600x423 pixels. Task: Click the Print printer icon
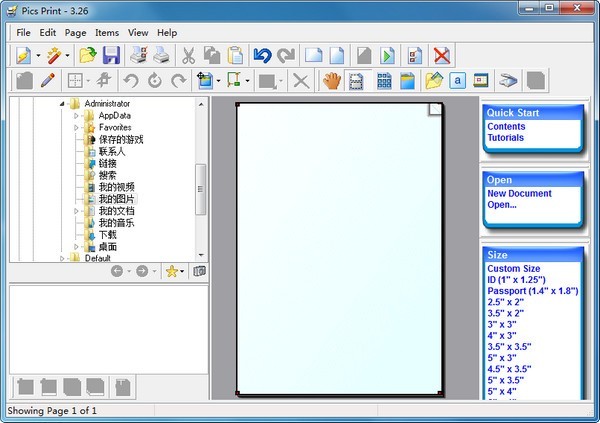pos(162,56)
